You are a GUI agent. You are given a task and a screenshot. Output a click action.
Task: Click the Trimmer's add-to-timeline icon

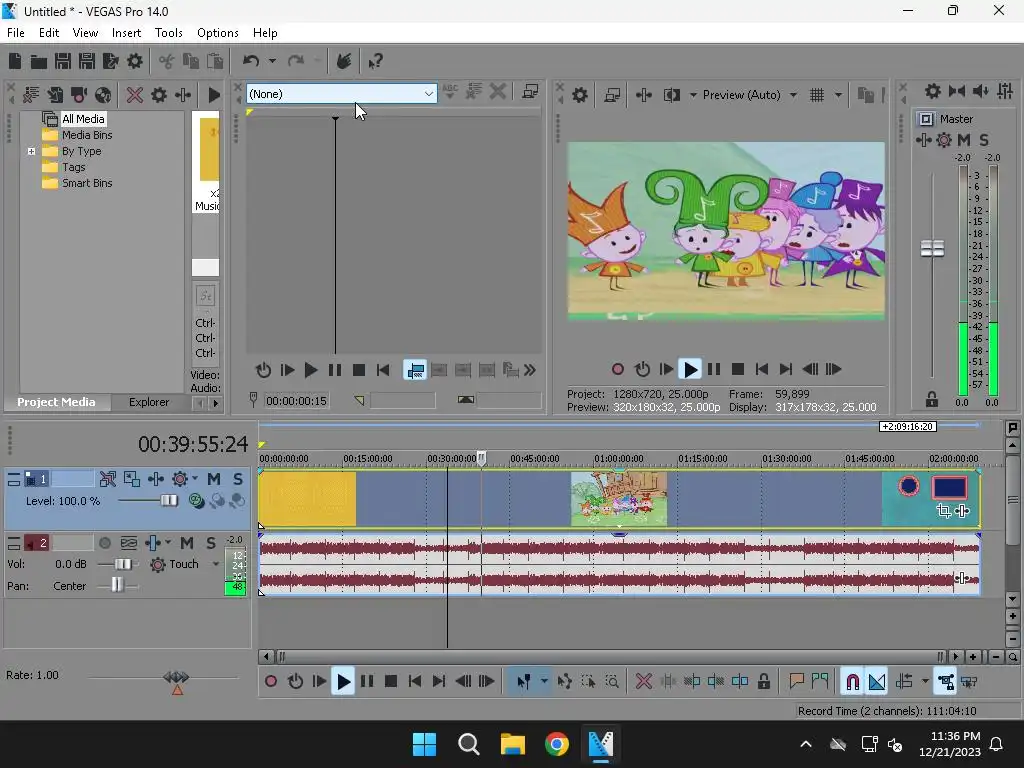(415, 370)
